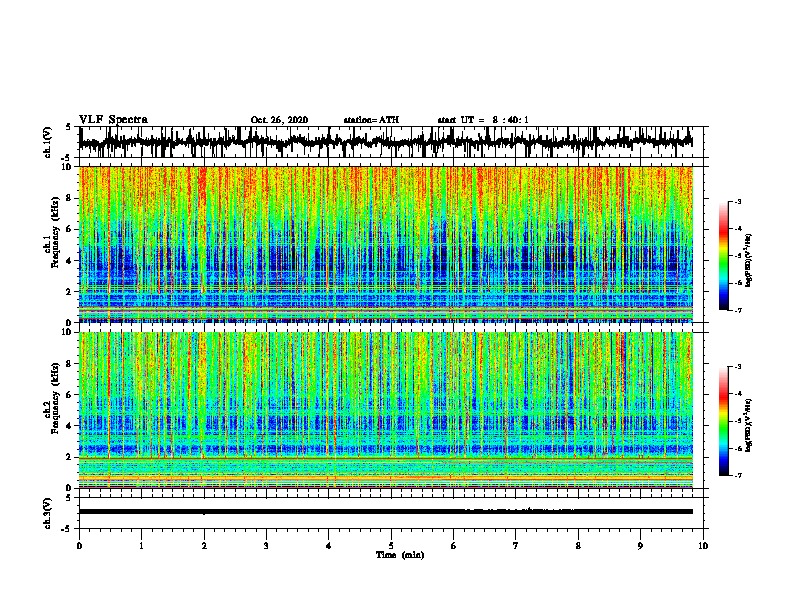This screenshot has width=792, height=612.
Task: Click time axis tick label 3
Action: [x=266, y=546]
